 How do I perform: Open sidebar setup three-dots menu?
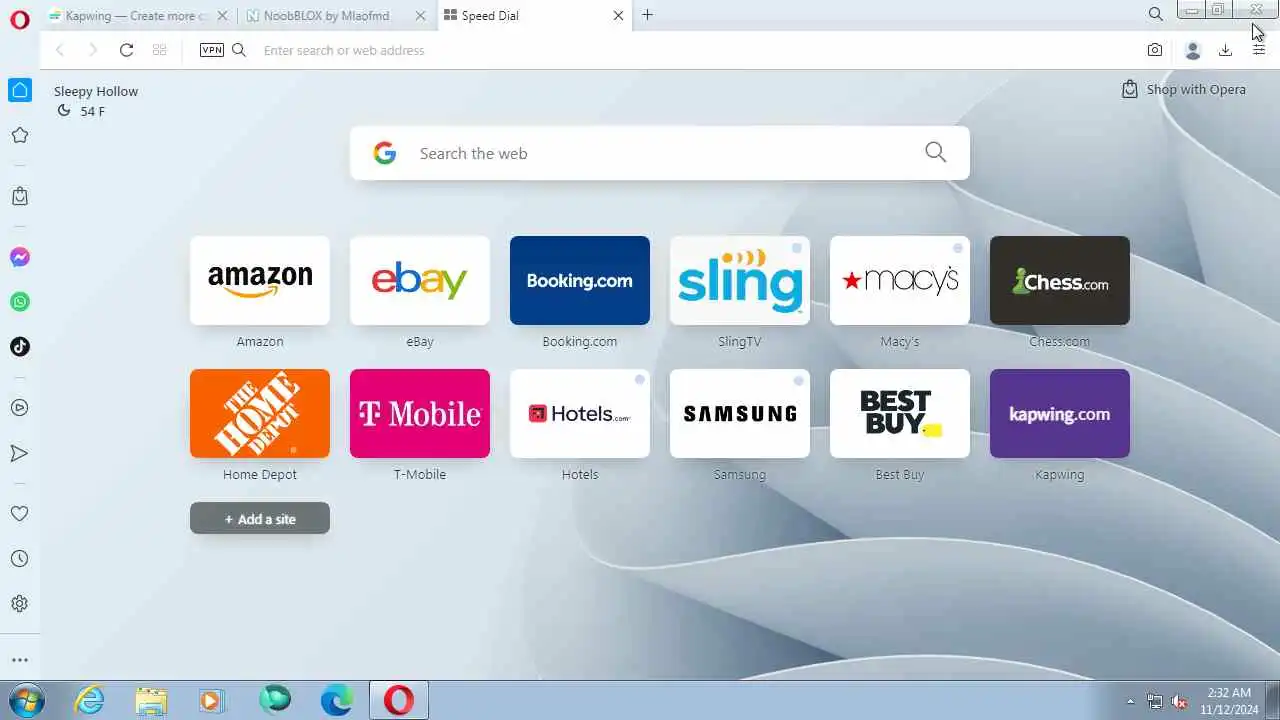tap(19, 660)
